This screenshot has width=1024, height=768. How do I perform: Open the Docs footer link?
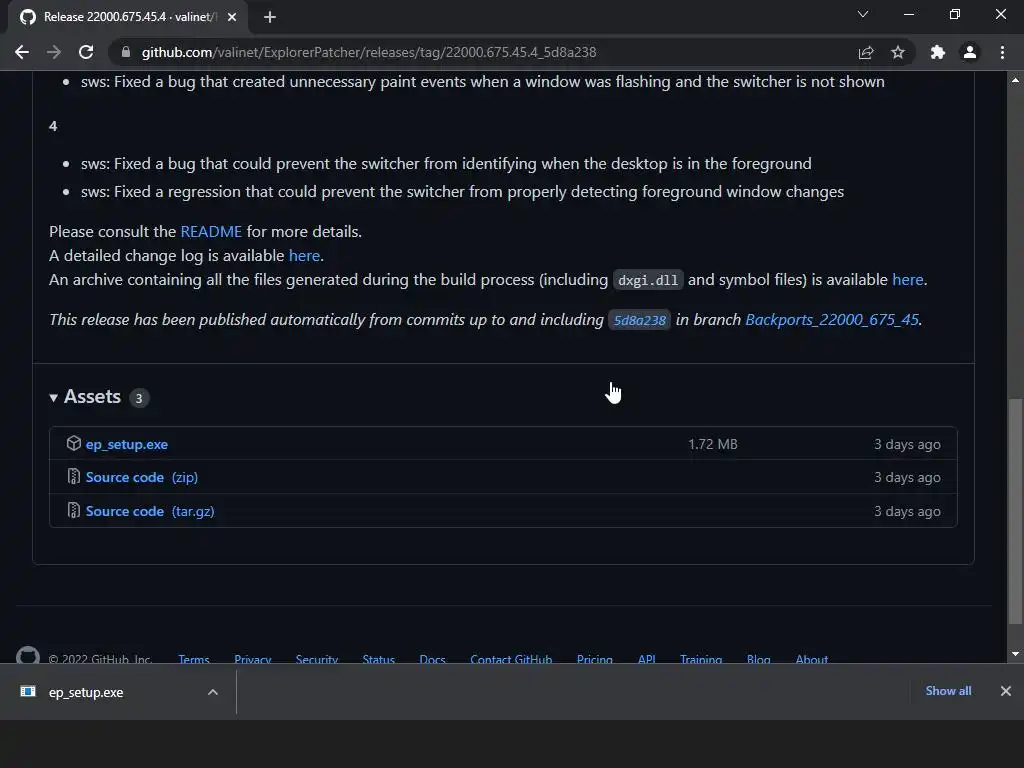click(432, 658)
